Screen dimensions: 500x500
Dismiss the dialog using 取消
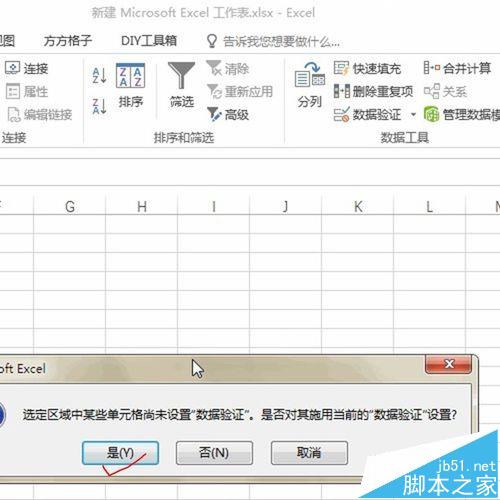click(x=309, y=453)
